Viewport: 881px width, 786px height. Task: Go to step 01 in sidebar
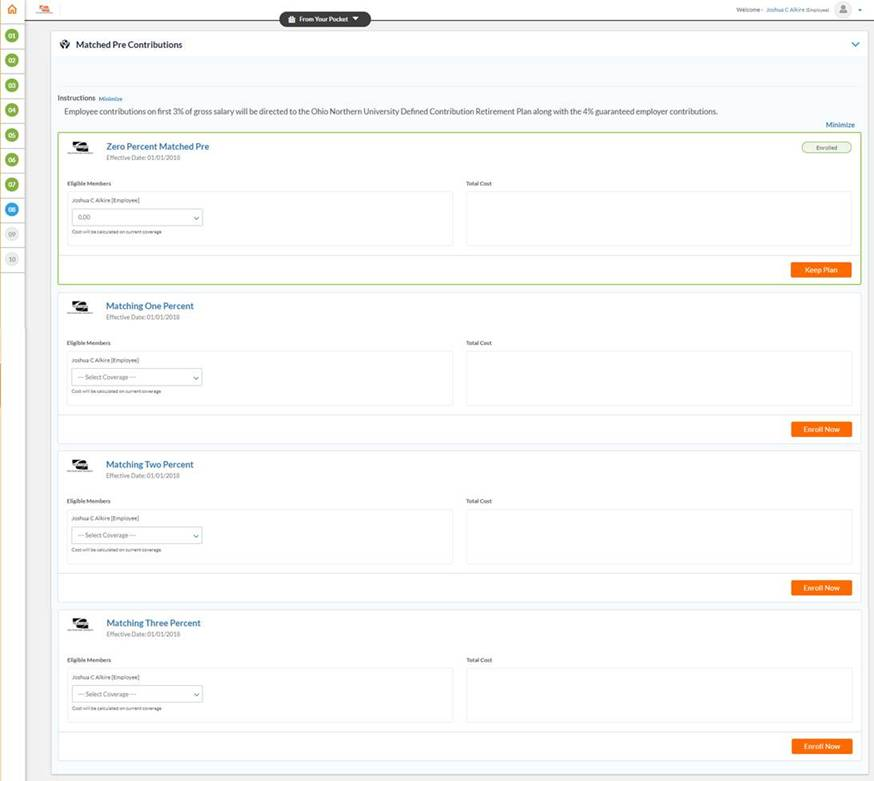12,36
